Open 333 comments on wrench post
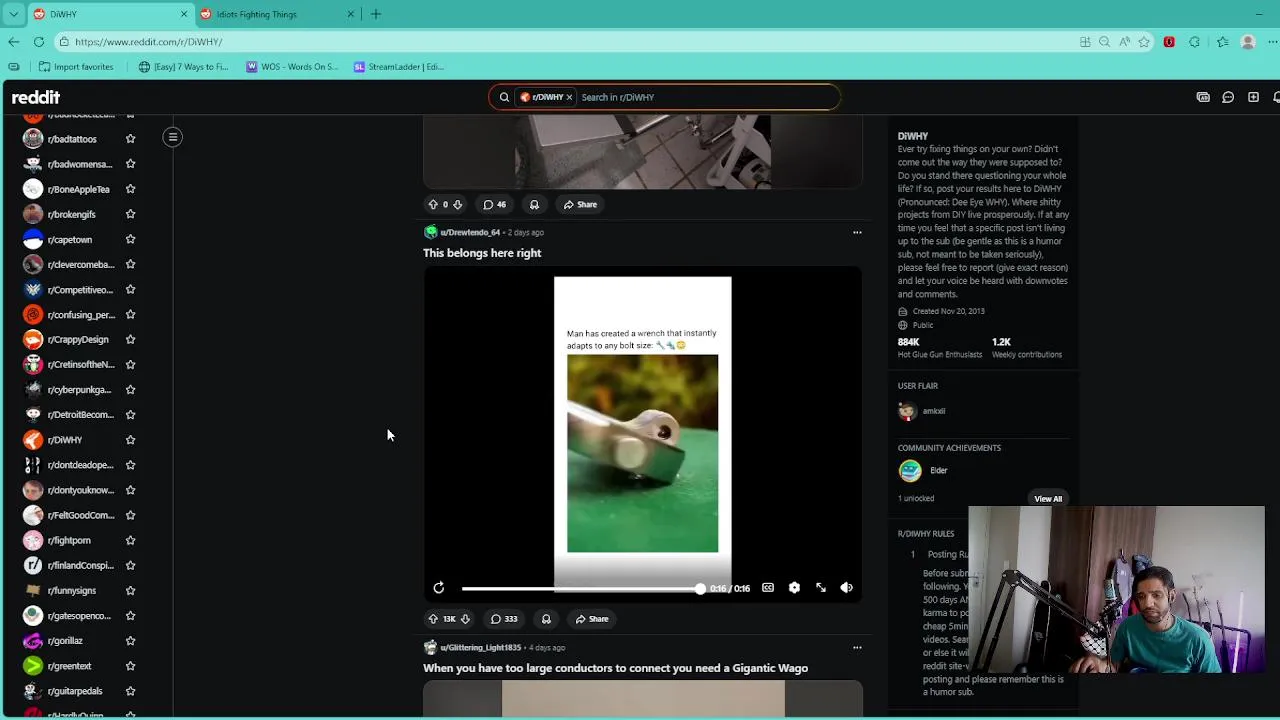 tap(504, 619)
